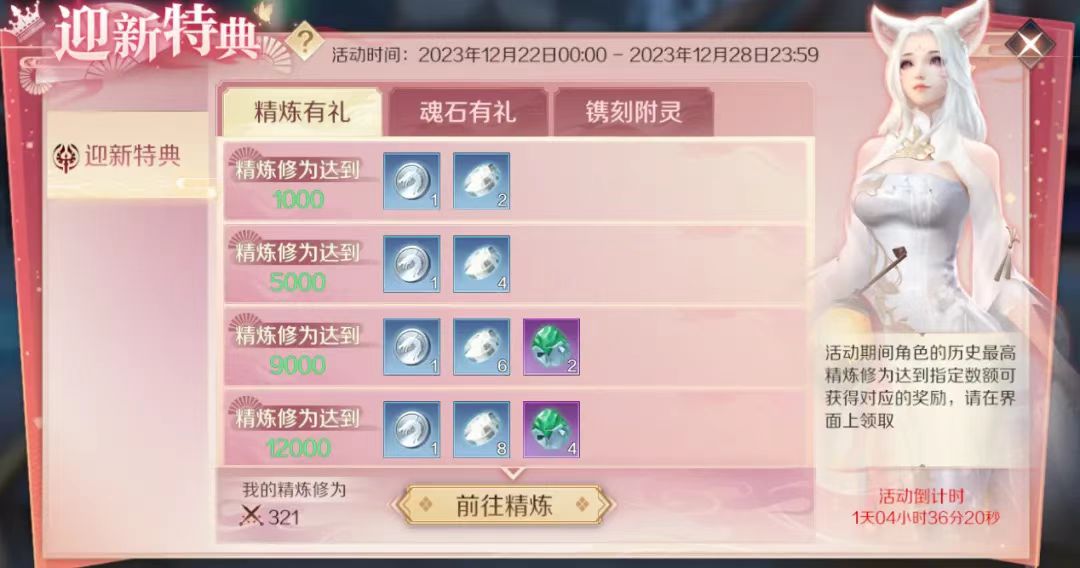Viewport: 1080px width, 568px height.
Task: Select the silver coin reward in 5000 row
Action: [412, 264]
